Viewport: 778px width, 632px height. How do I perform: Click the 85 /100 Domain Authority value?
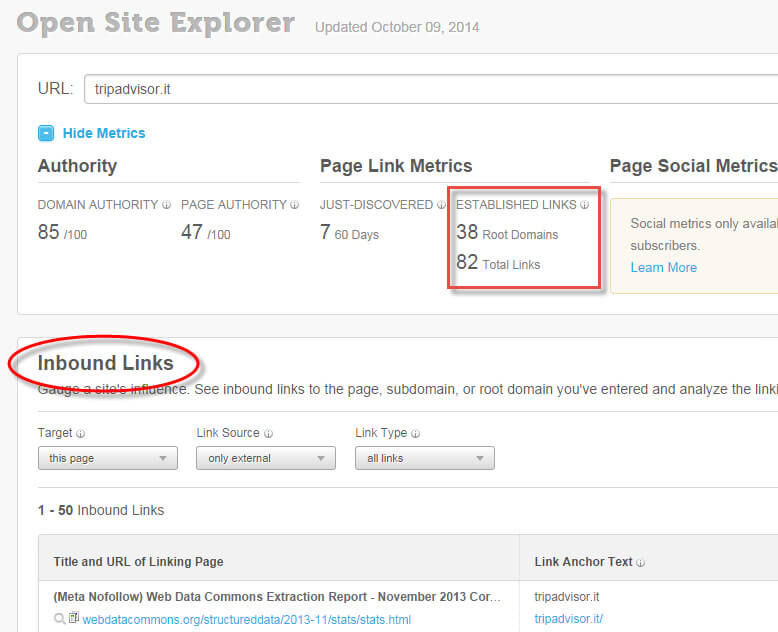click(63, 232)
